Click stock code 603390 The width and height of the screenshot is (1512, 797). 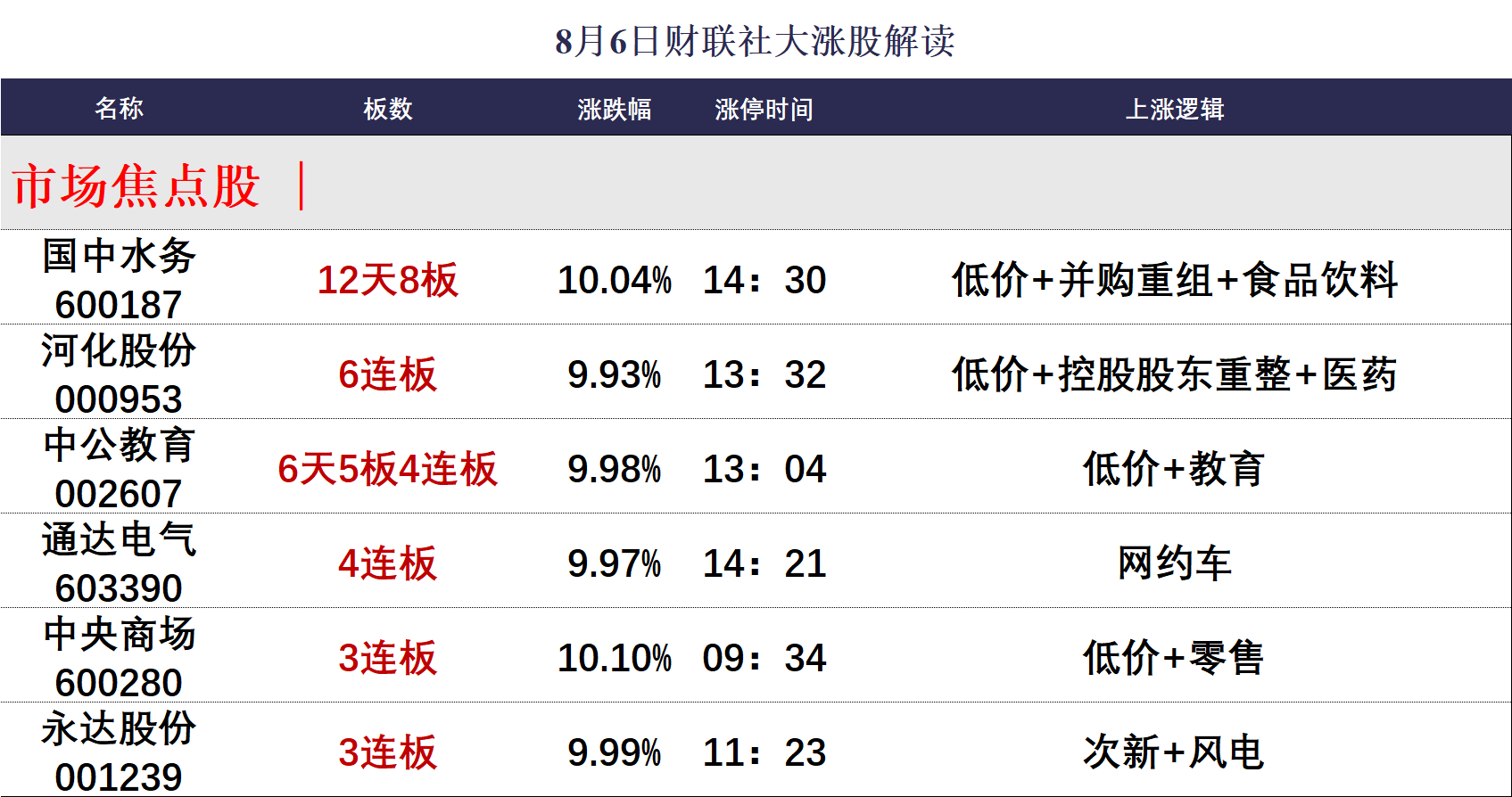pos(119,588)
